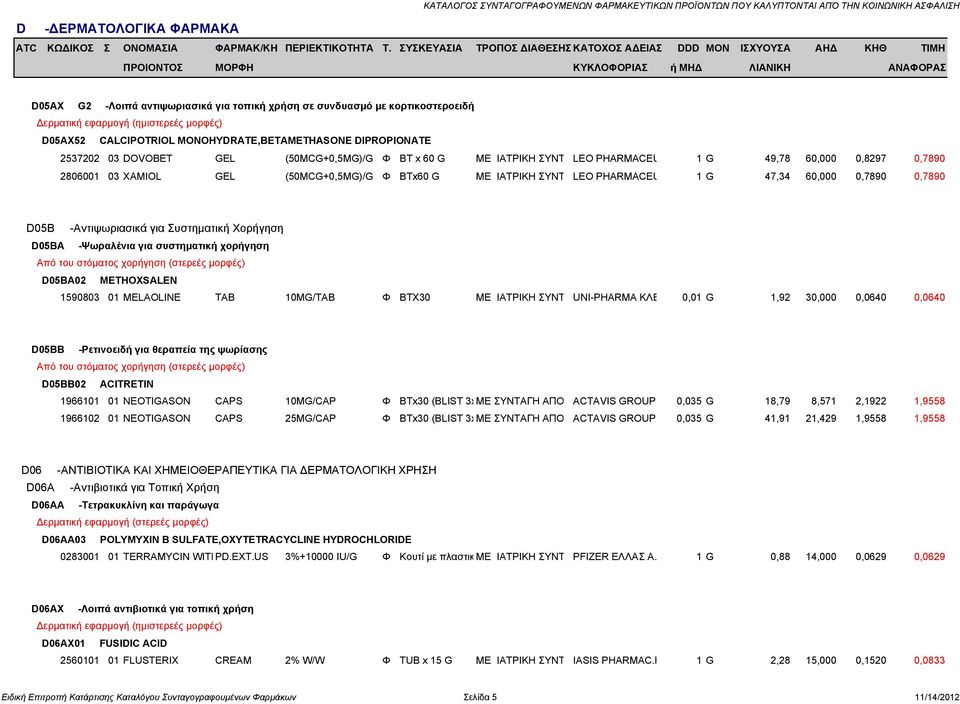Click the D05BB Ρετινοειδή heading
960x704 pixels.
click(149, 350)
